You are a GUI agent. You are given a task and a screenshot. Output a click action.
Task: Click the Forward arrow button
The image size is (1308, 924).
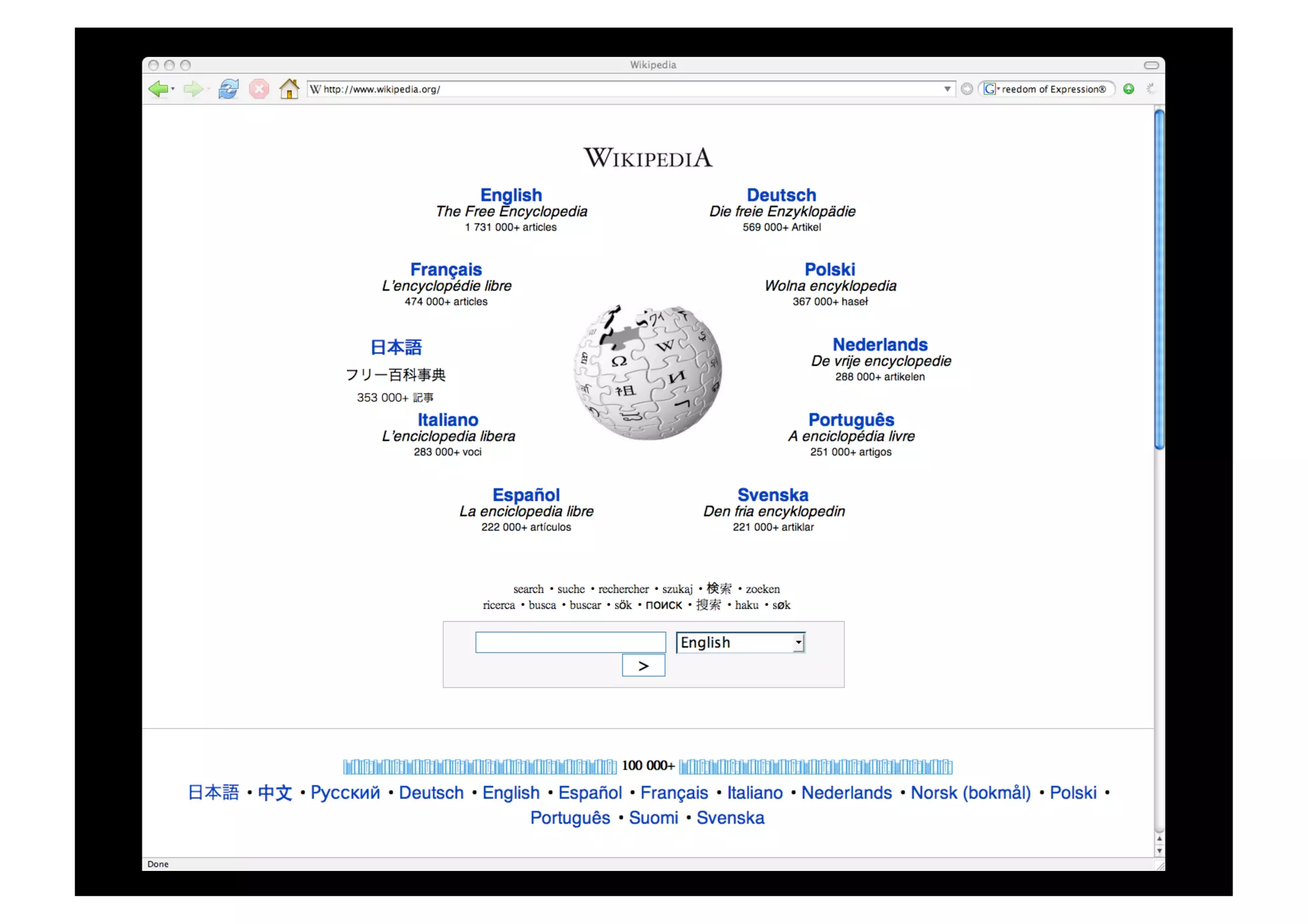coord(192,89)
